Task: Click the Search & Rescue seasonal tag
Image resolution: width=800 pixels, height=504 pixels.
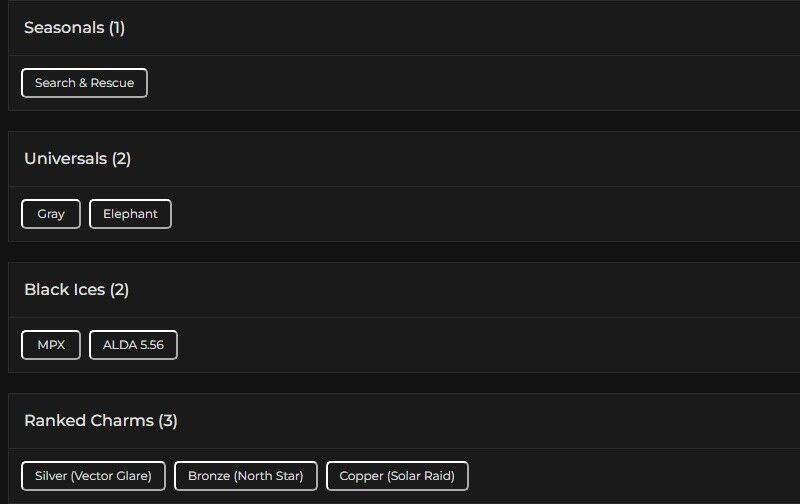Action: point(84,83)
